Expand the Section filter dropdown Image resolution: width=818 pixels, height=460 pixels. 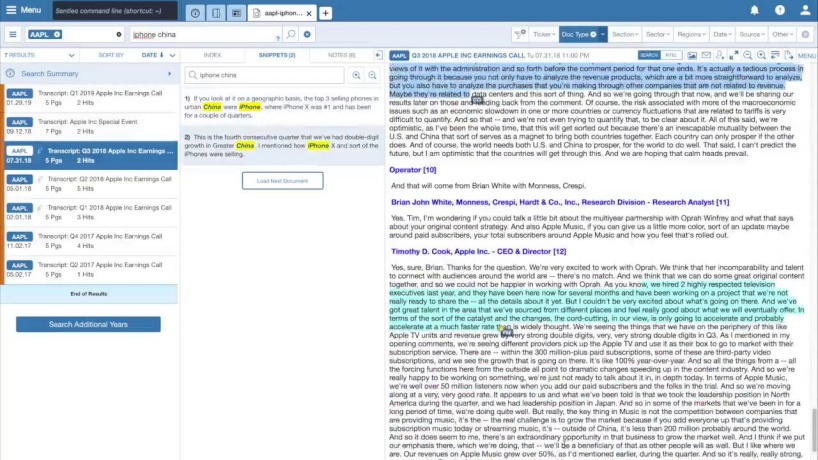pos(625,34)
